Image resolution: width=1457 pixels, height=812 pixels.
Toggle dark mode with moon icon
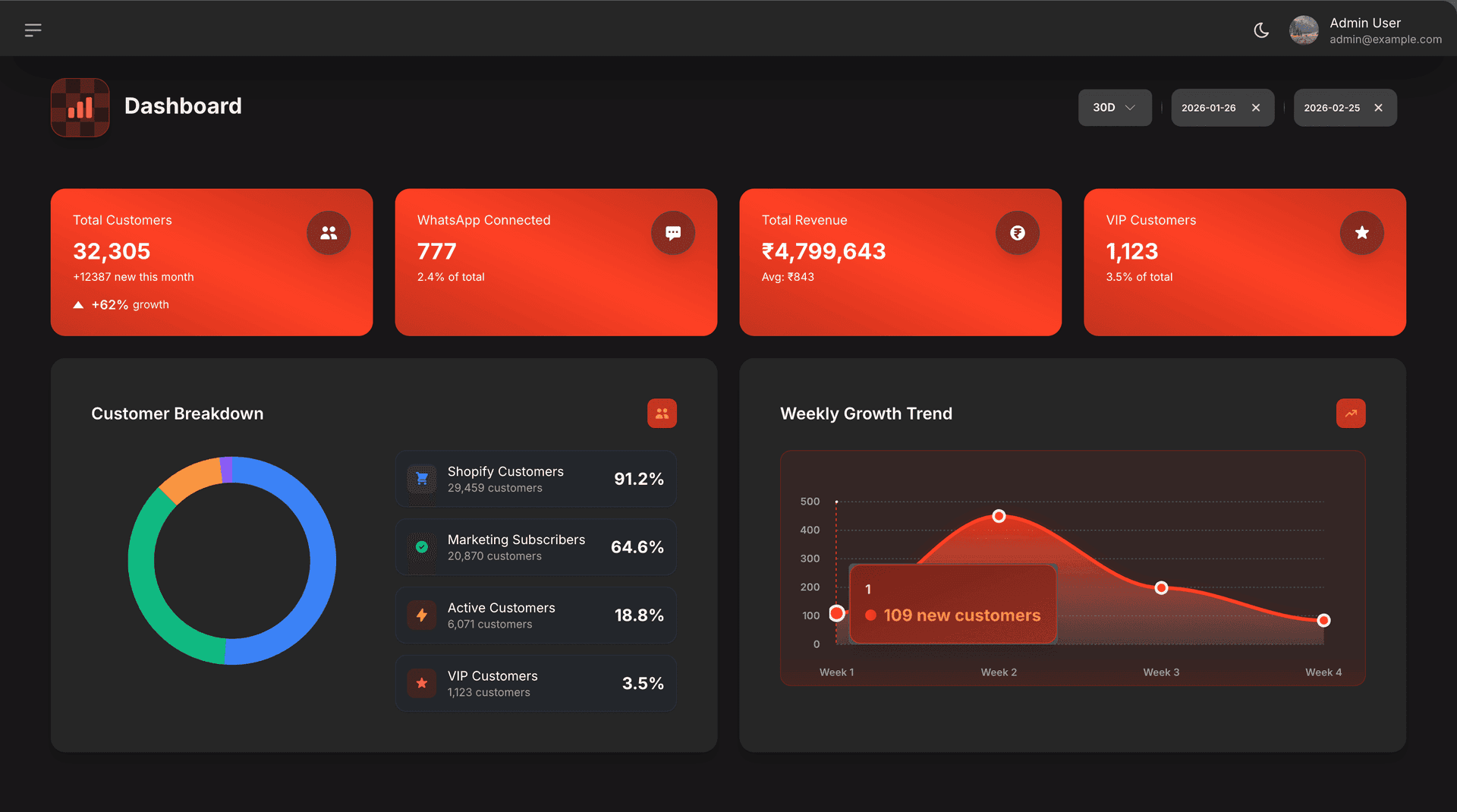pos(1261,30)
